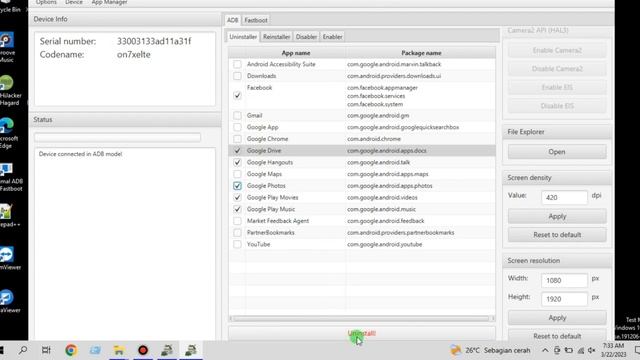
Task: Tick the Google Chrome checkbox
Action: tap(237, 139)
